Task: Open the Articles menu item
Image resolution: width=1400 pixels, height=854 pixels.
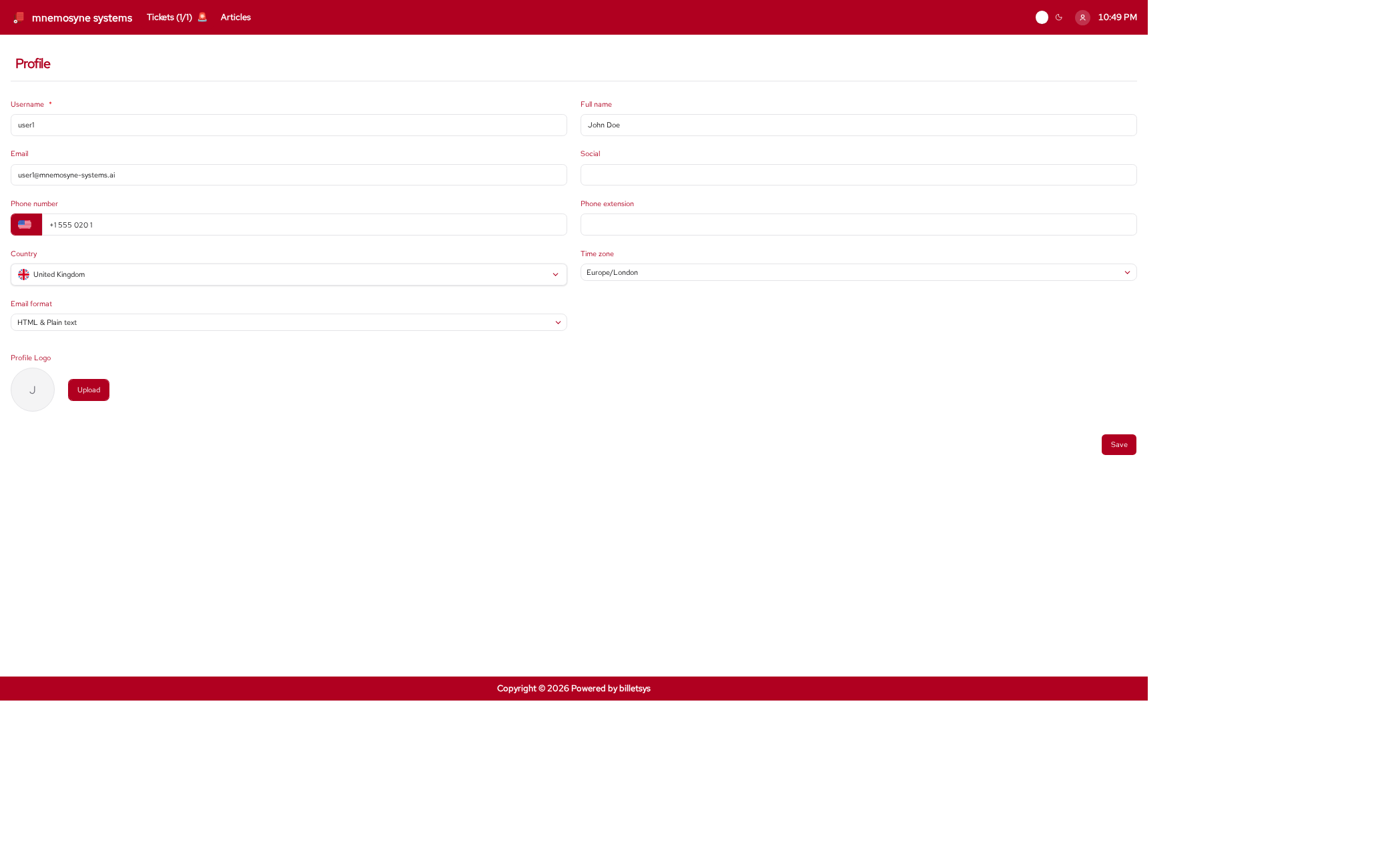Action: (236, 17)
